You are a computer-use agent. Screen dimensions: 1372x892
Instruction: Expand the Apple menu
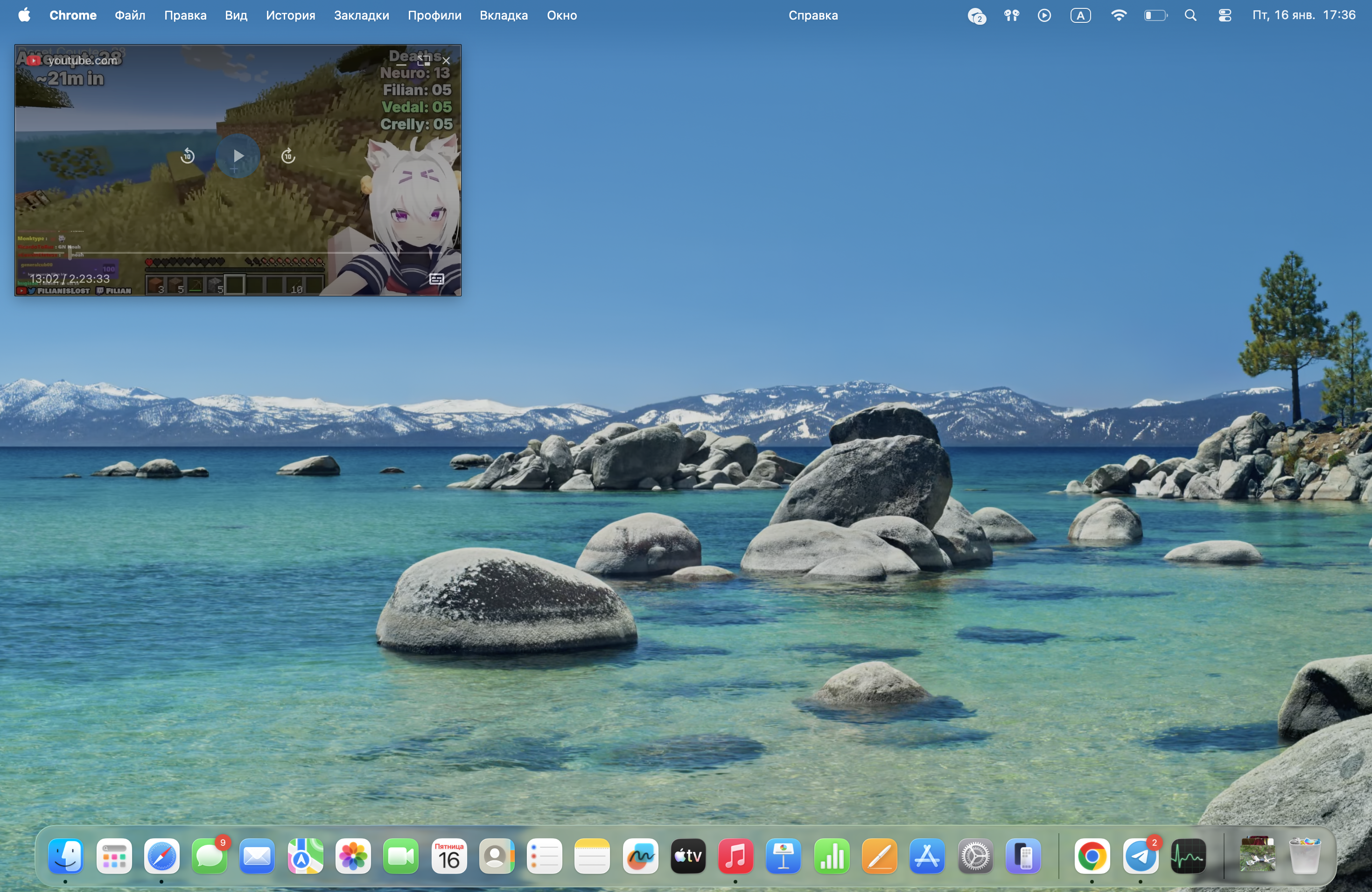(x=24, y=15)
